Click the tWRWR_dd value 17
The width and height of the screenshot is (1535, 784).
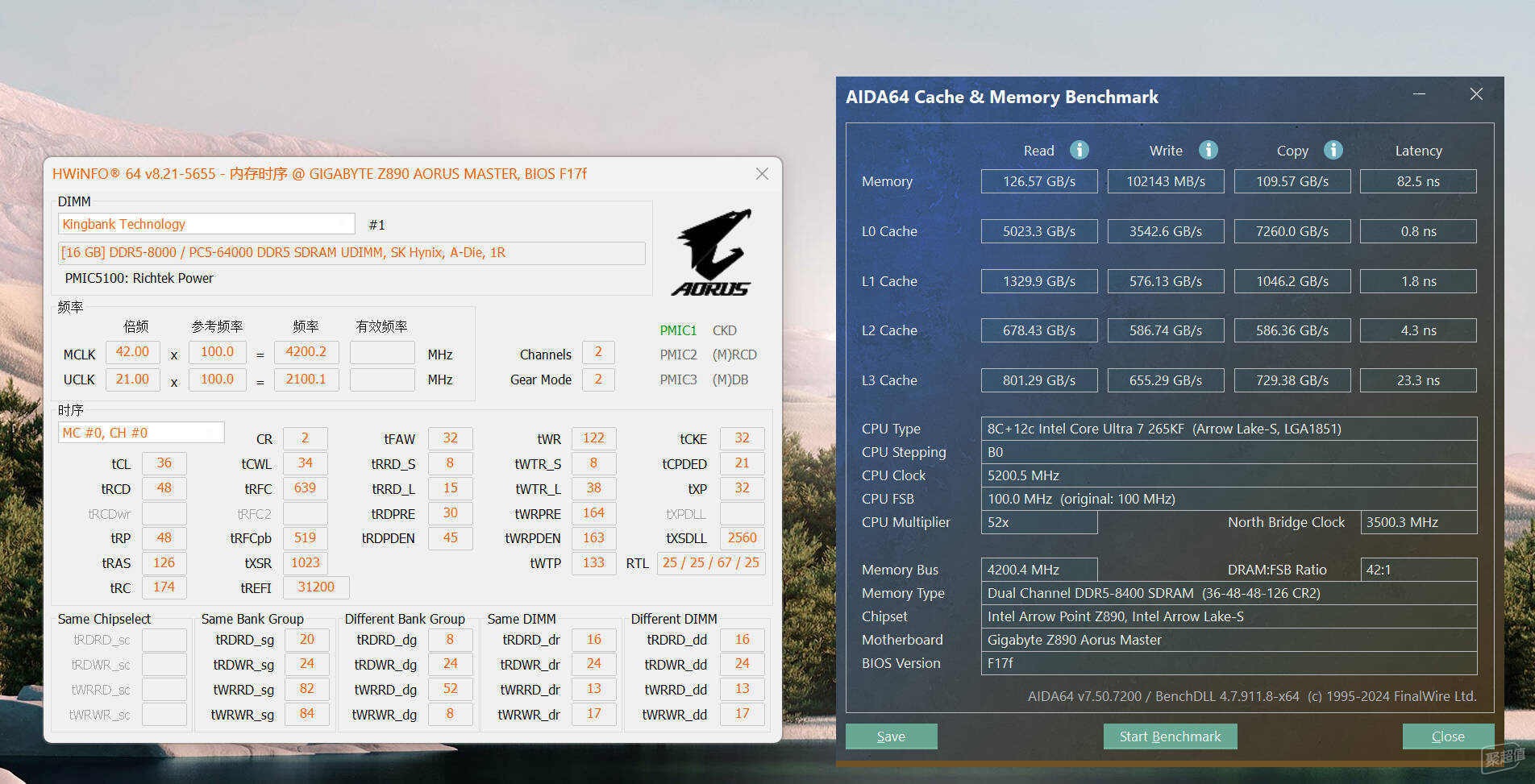tap(743, 714)
